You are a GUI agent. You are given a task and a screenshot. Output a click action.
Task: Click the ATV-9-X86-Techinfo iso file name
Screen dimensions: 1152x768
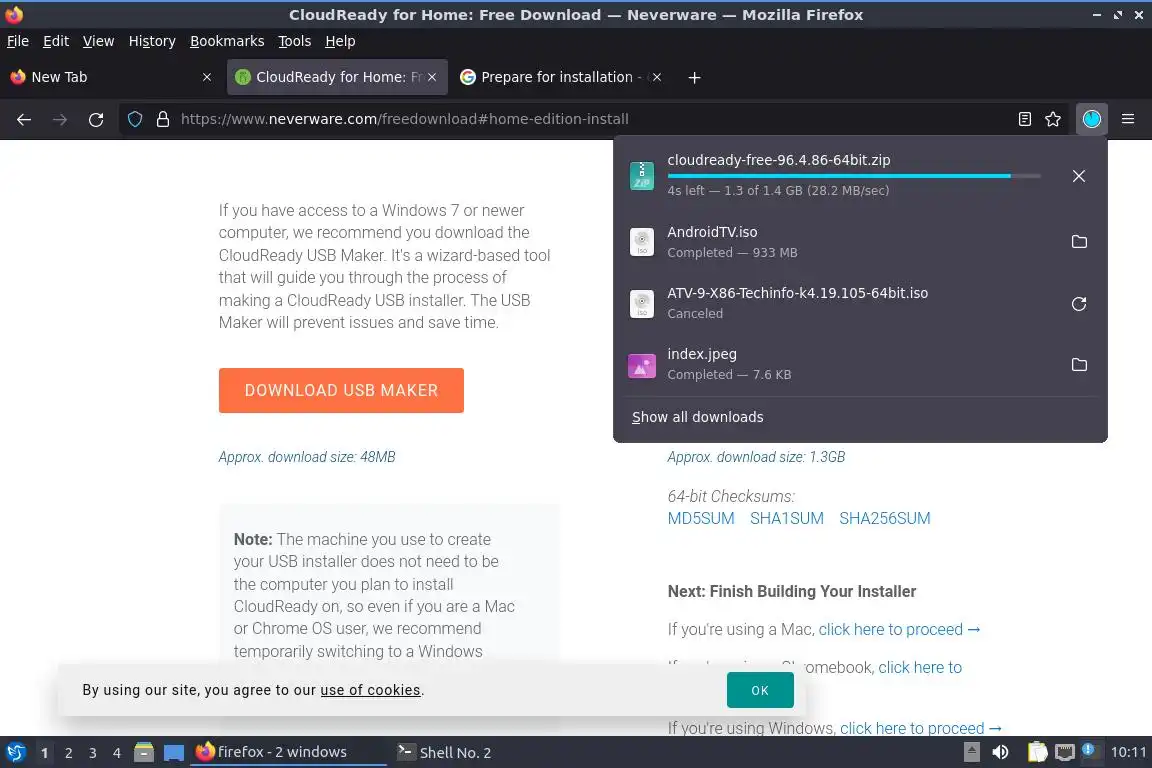pyautogui.click(x=797, y=293)
